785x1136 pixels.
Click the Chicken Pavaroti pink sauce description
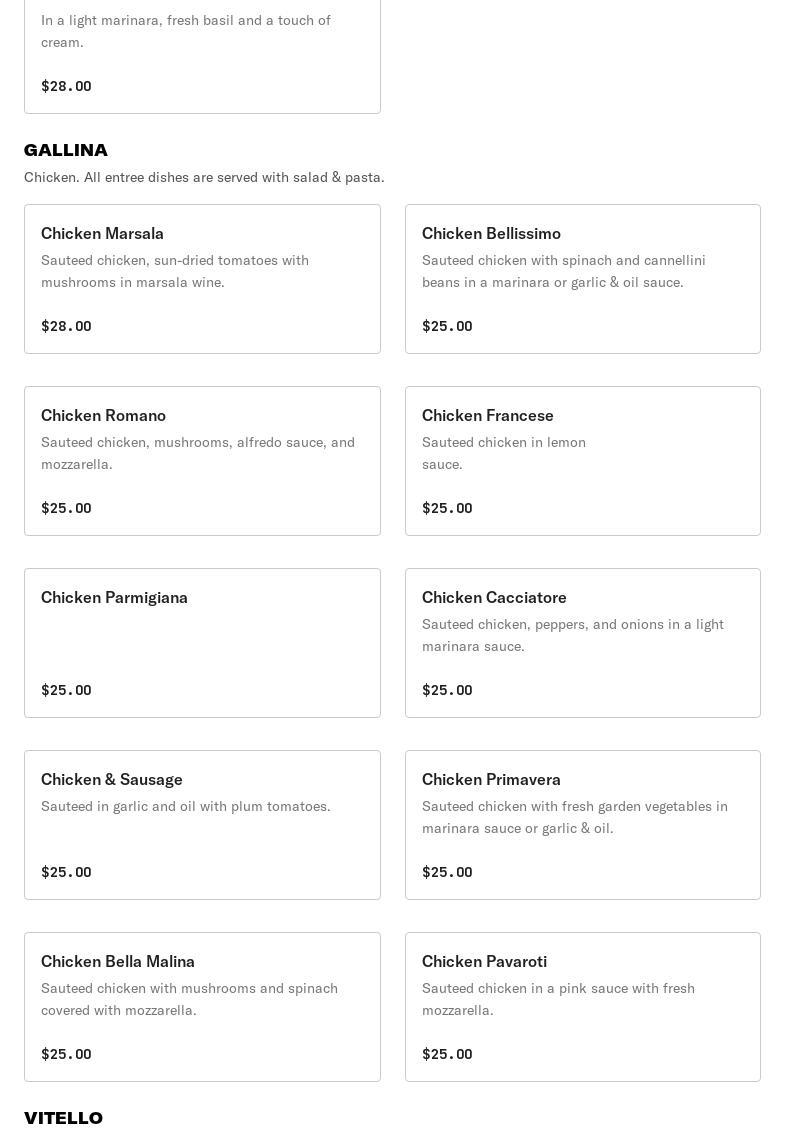(558, 999)
